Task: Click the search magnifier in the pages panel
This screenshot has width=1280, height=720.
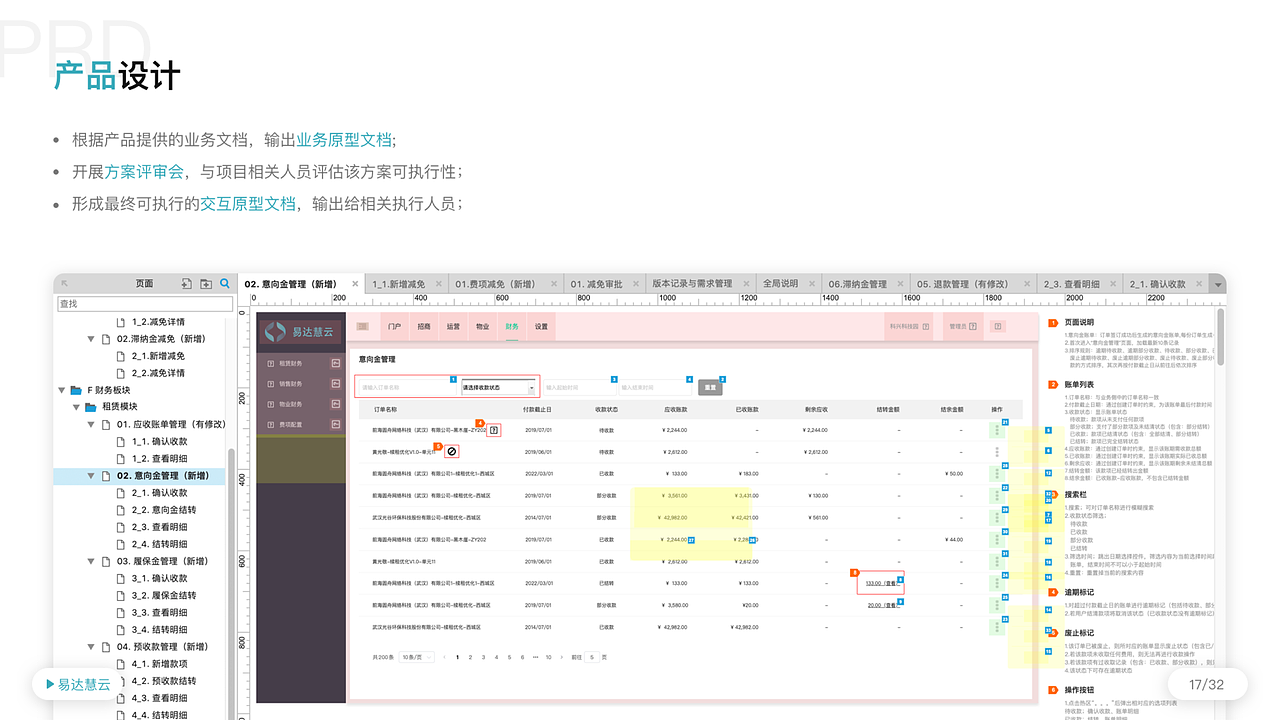Action: [x=225, y=284]
